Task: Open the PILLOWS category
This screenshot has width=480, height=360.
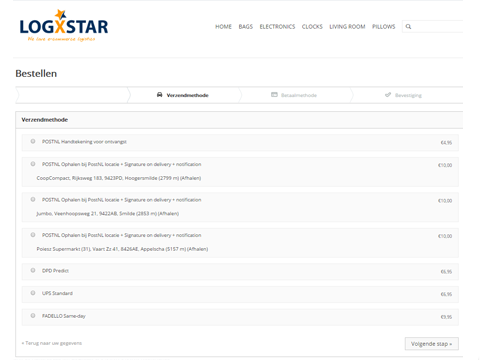Action: pyautogui.click(x=384, y=27)
